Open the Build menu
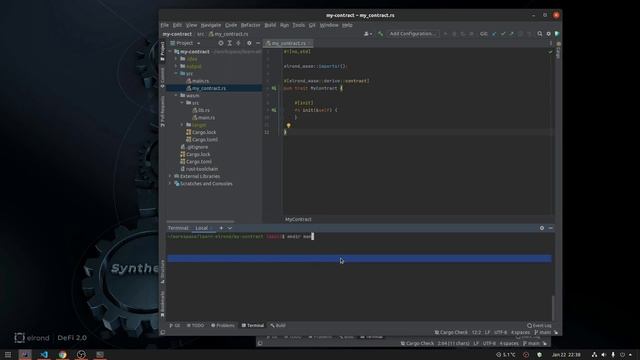Image resolution: width=640 pixels, height=360 pixels. pyautogui.click(x=270, y=25)
